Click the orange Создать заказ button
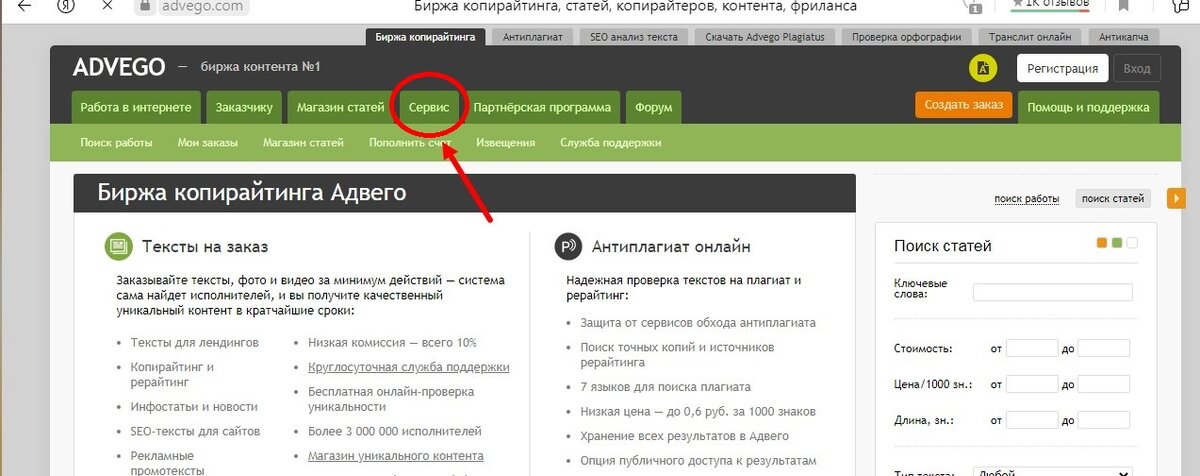1200x476 pixels. (x=964, y=106)
